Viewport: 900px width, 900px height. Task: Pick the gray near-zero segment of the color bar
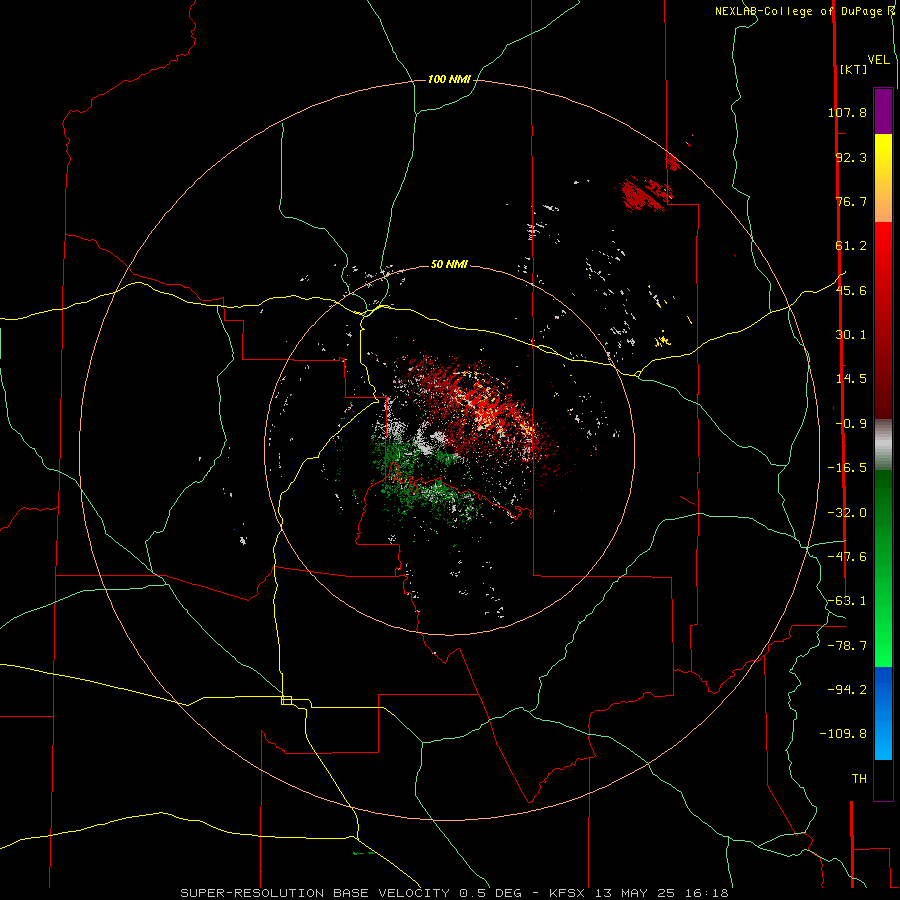click(x=883, y=444)
